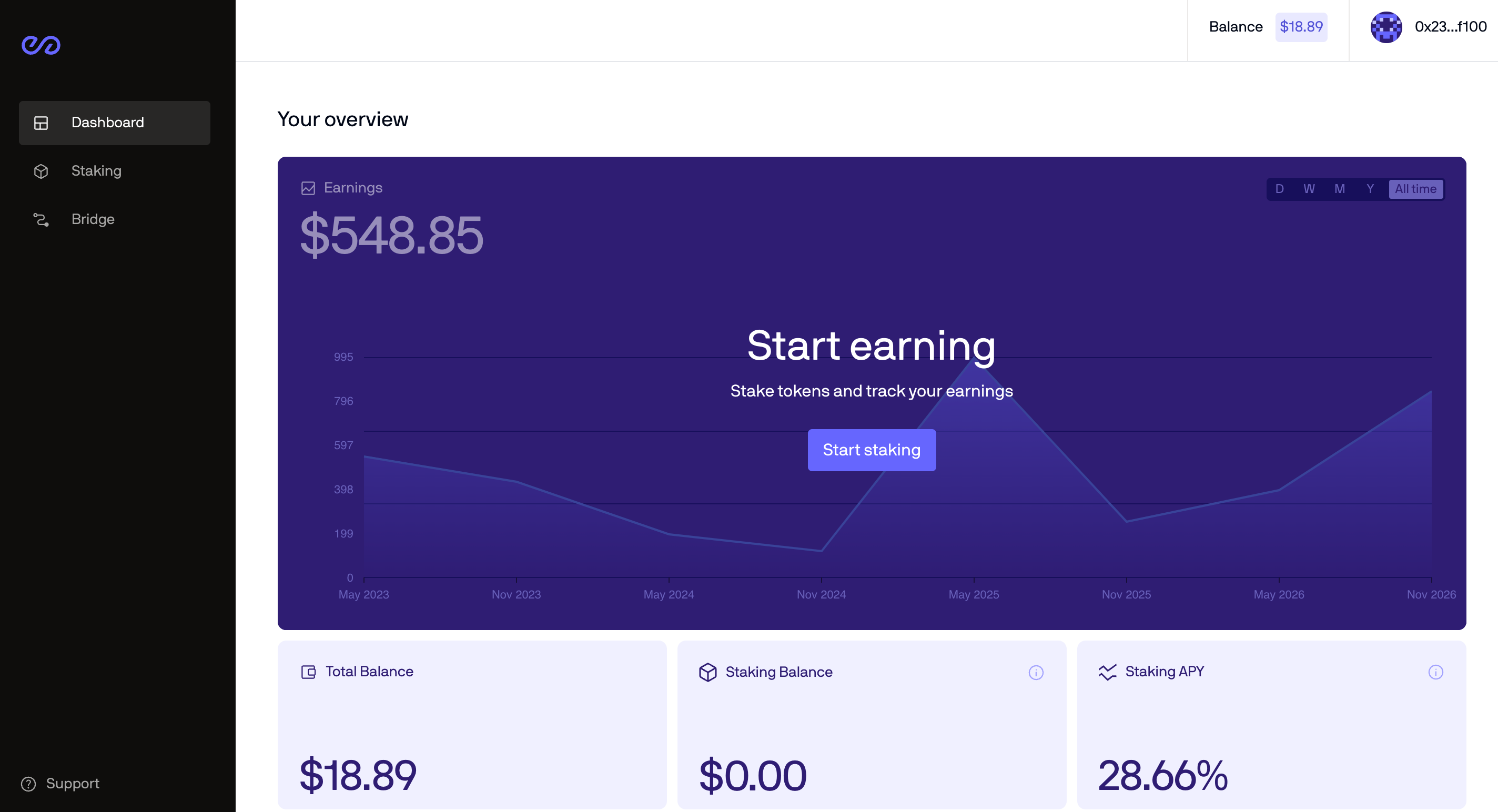Screen dimensions: 1498x812
Task: Select the M monthly time range
Action: tap(1339, 189)
